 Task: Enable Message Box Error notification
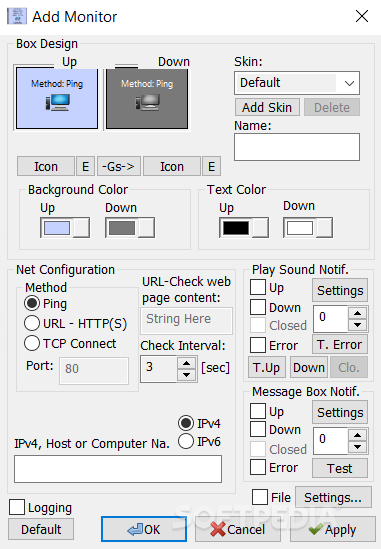[x=258, y=467]
